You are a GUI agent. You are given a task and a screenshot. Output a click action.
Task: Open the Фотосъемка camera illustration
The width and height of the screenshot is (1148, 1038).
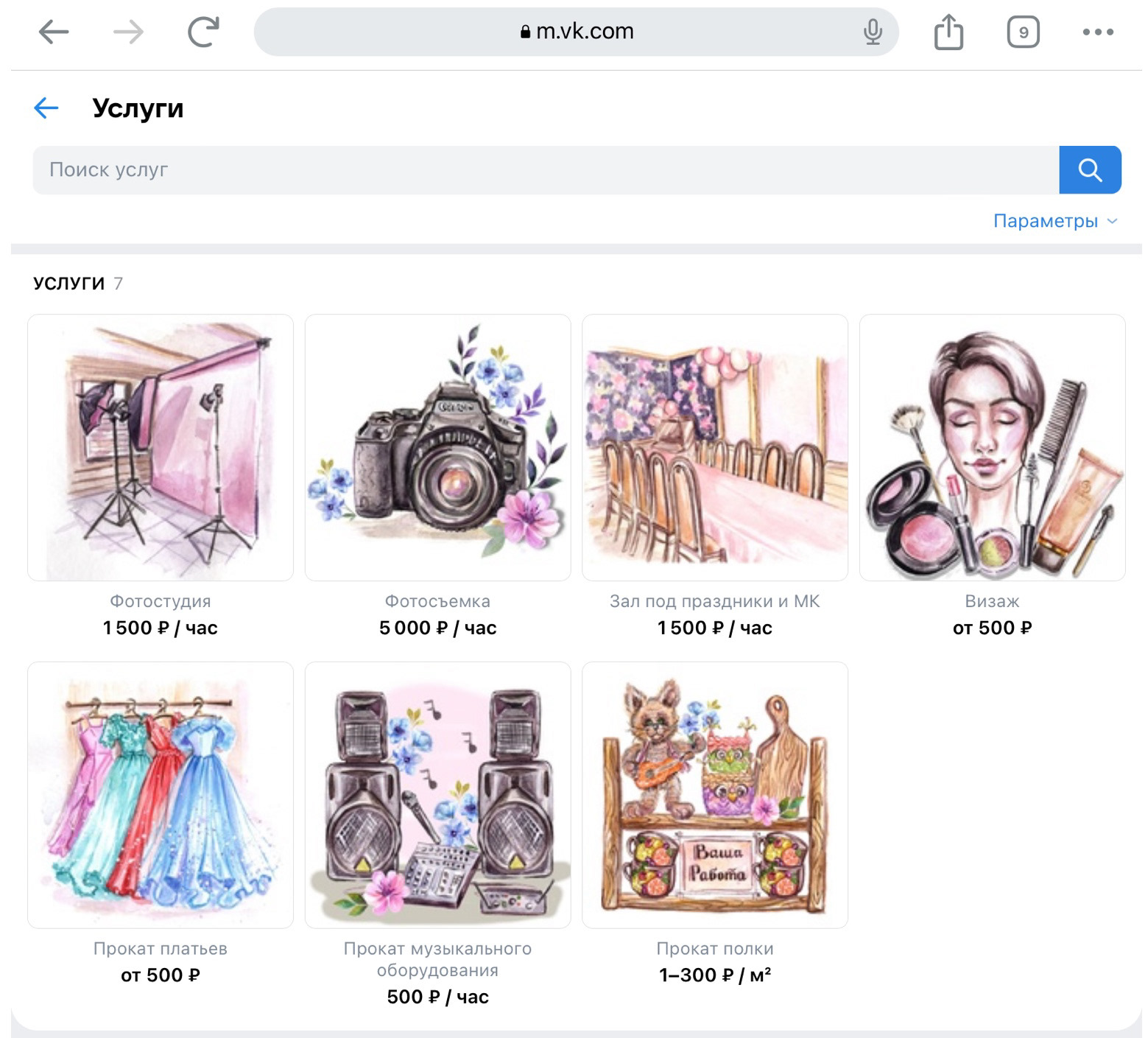point(437,448)
